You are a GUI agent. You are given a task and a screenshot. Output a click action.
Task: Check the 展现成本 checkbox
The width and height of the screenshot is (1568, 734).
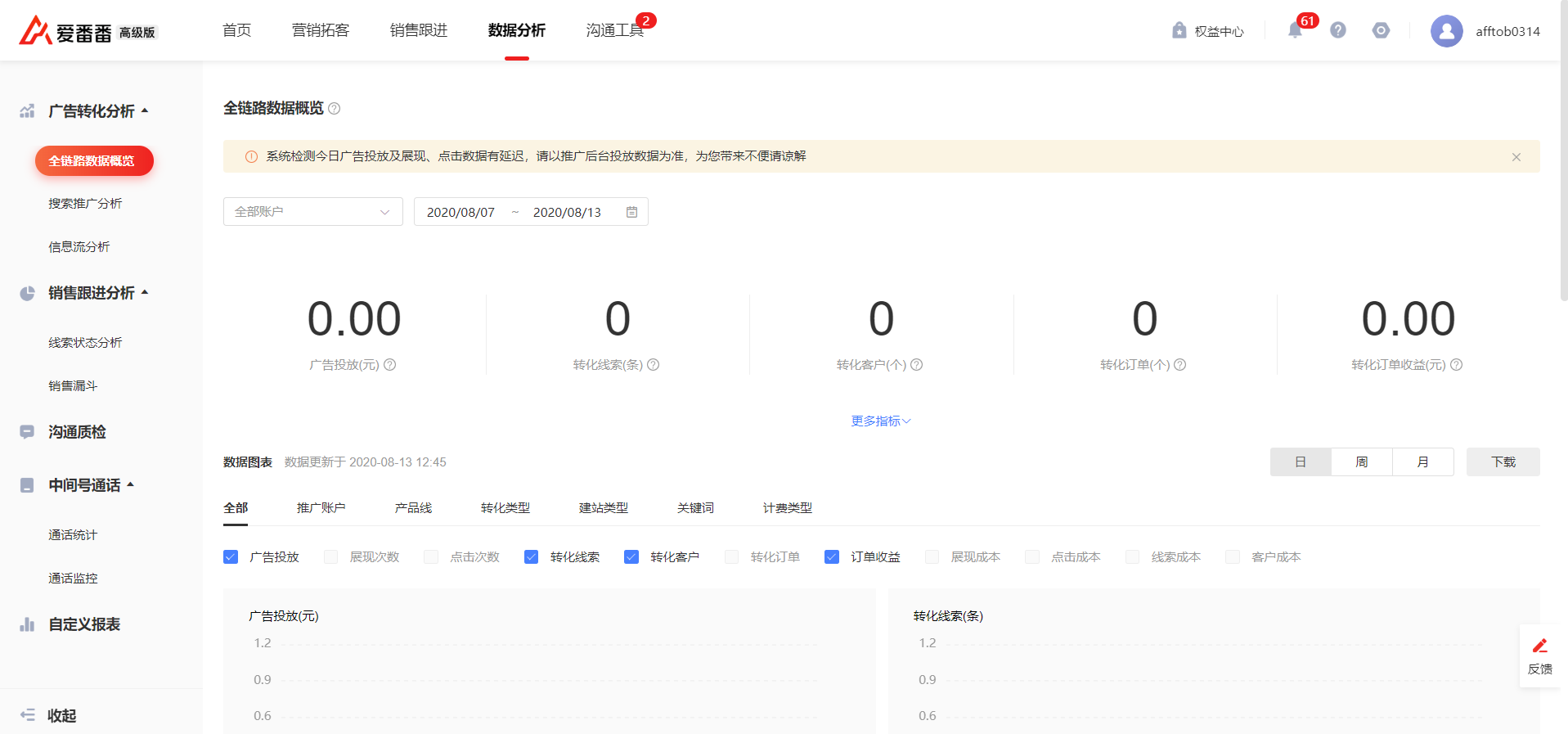click(932, 557)
